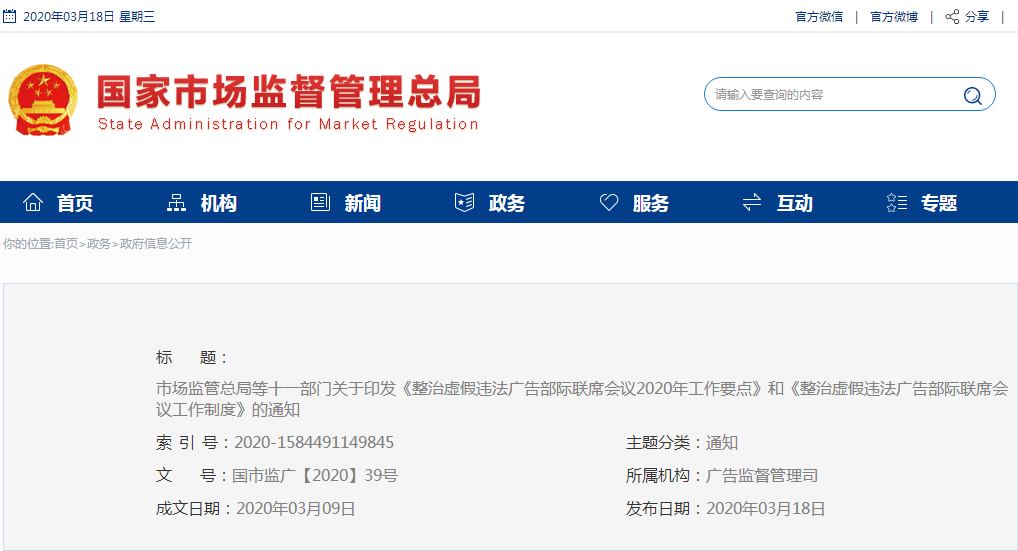Screen dimensions: 1018x551
Task: Click the 发布日期： label
Action: pyautogui.click(x=665, y=509)
